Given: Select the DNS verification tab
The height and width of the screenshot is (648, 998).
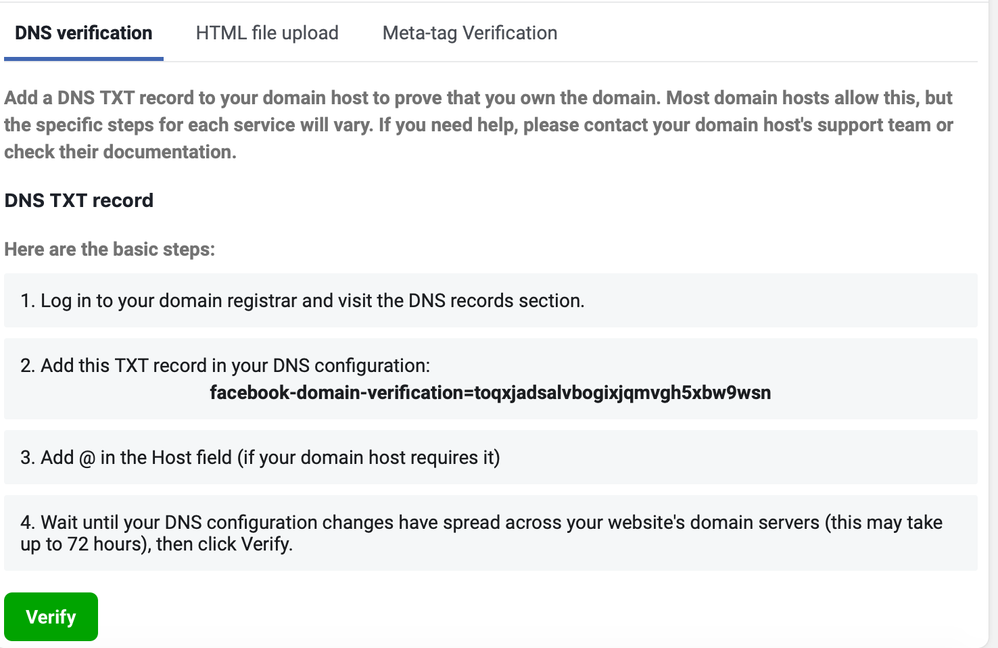Looking at the screenshot, I should [x=83, y=32].
